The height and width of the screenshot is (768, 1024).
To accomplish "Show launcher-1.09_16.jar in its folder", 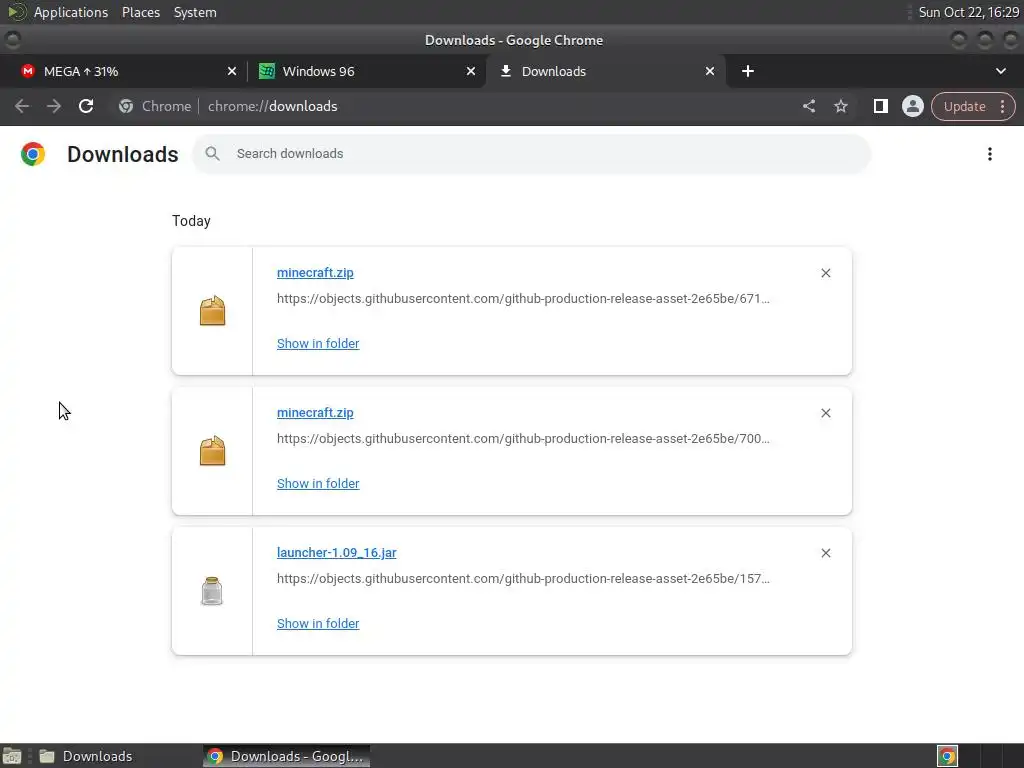I will click(318, 624).
